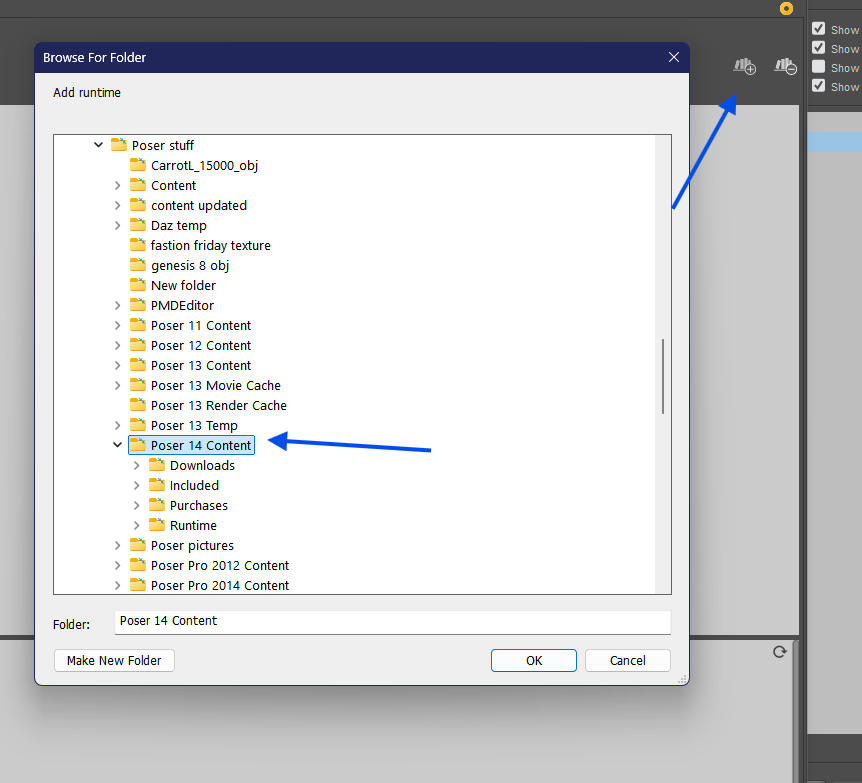862x783 pixels.
Task: Expand the Downloads subfolder
Action: coord(136,465)
